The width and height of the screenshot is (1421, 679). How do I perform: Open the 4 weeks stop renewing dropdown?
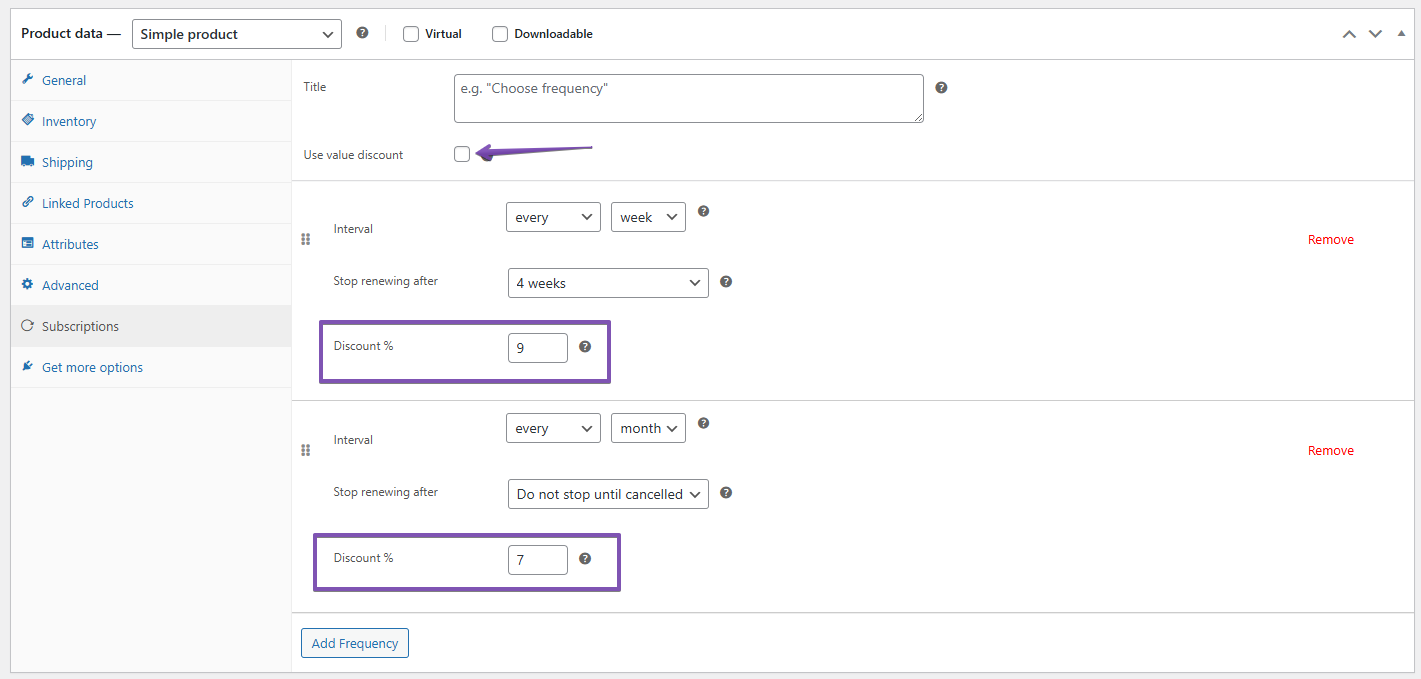[608, 283]
